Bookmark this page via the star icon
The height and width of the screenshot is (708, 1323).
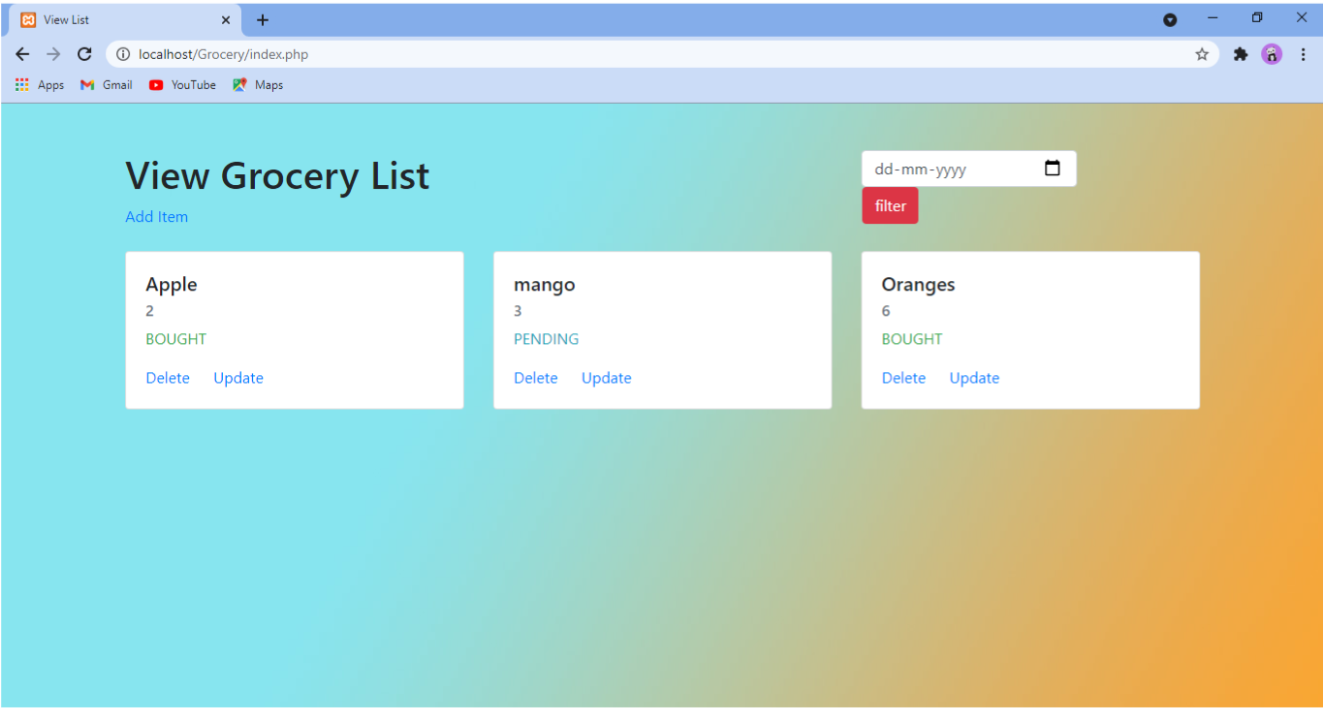1201,54
